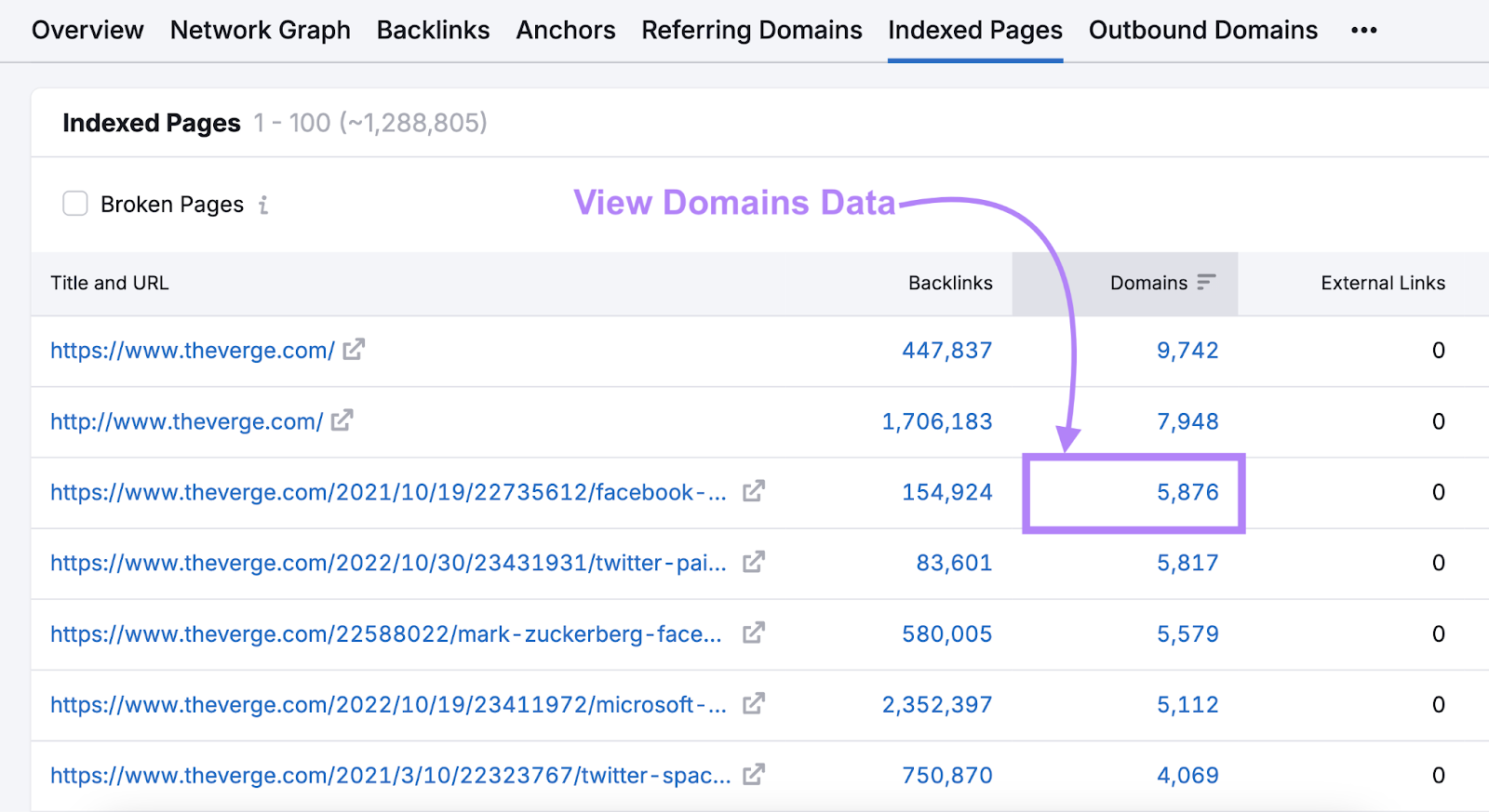The image size is (1489, 812).
Task: Sort by the Backlinks column header
Action: point(949,283)
